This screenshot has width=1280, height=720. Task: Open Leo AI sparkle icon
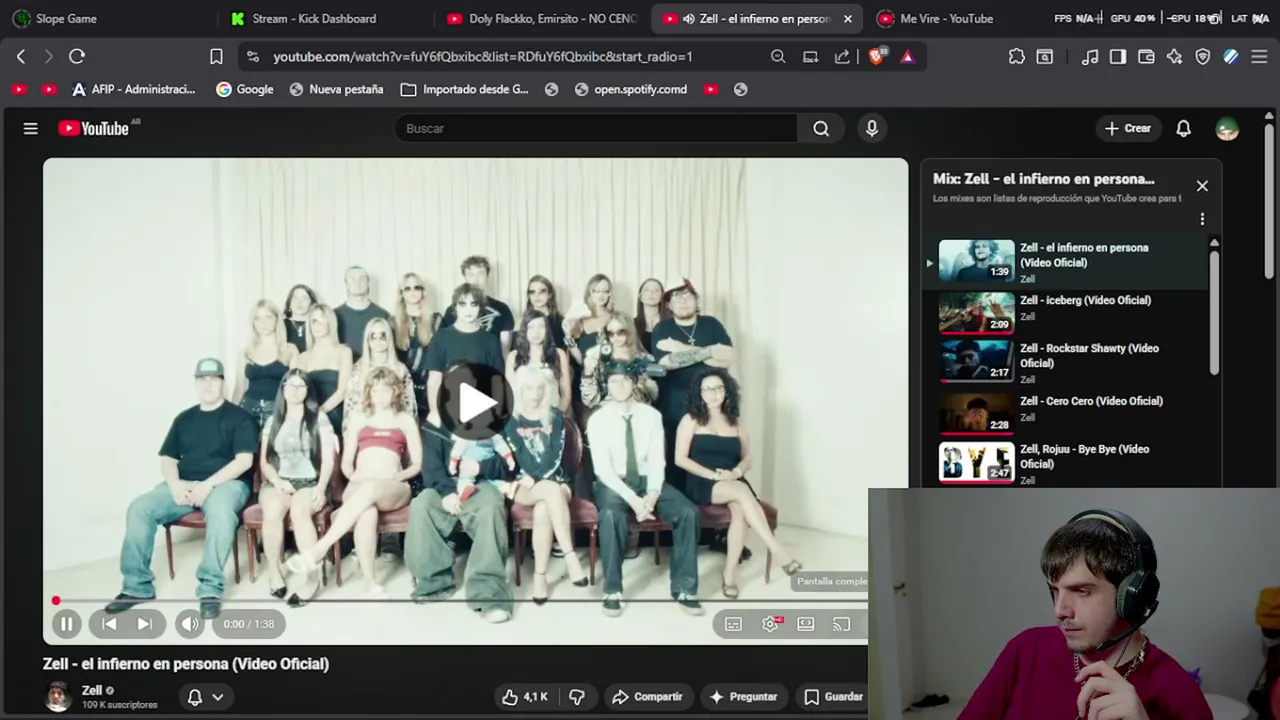click(1174, 57)
